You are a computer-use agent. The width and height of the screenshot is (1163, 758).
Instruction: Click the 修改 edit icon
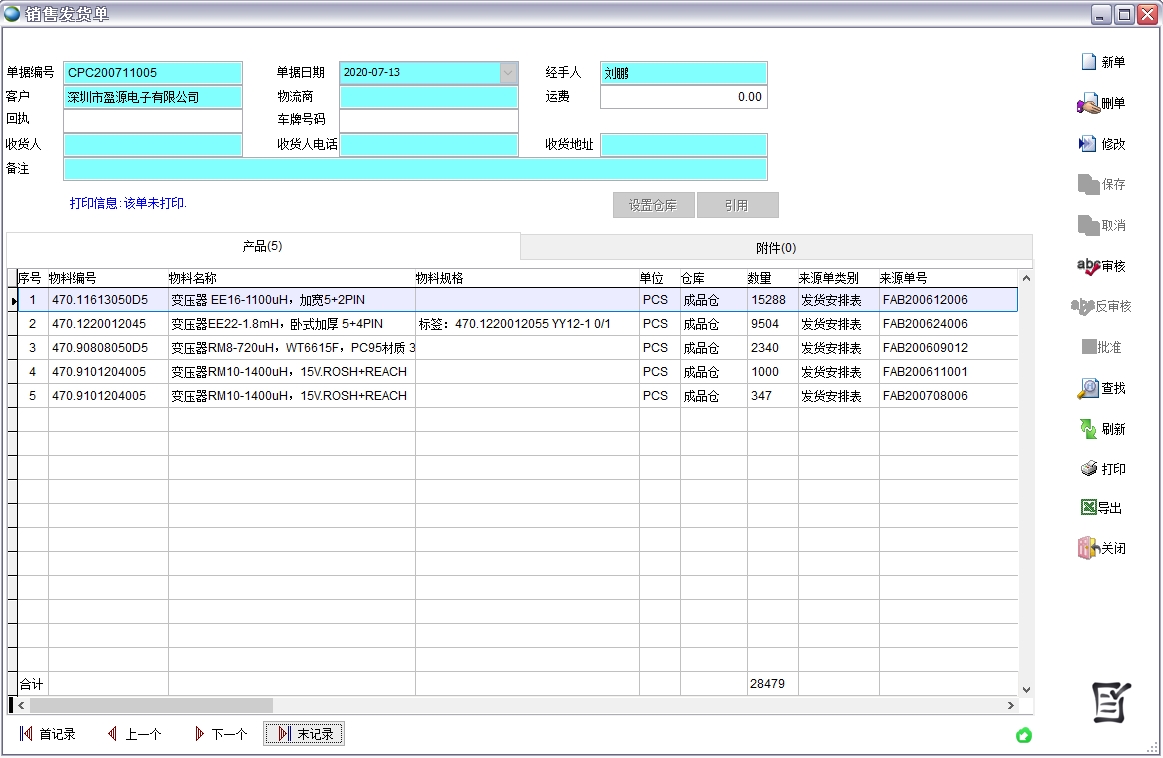point(1088,144)
